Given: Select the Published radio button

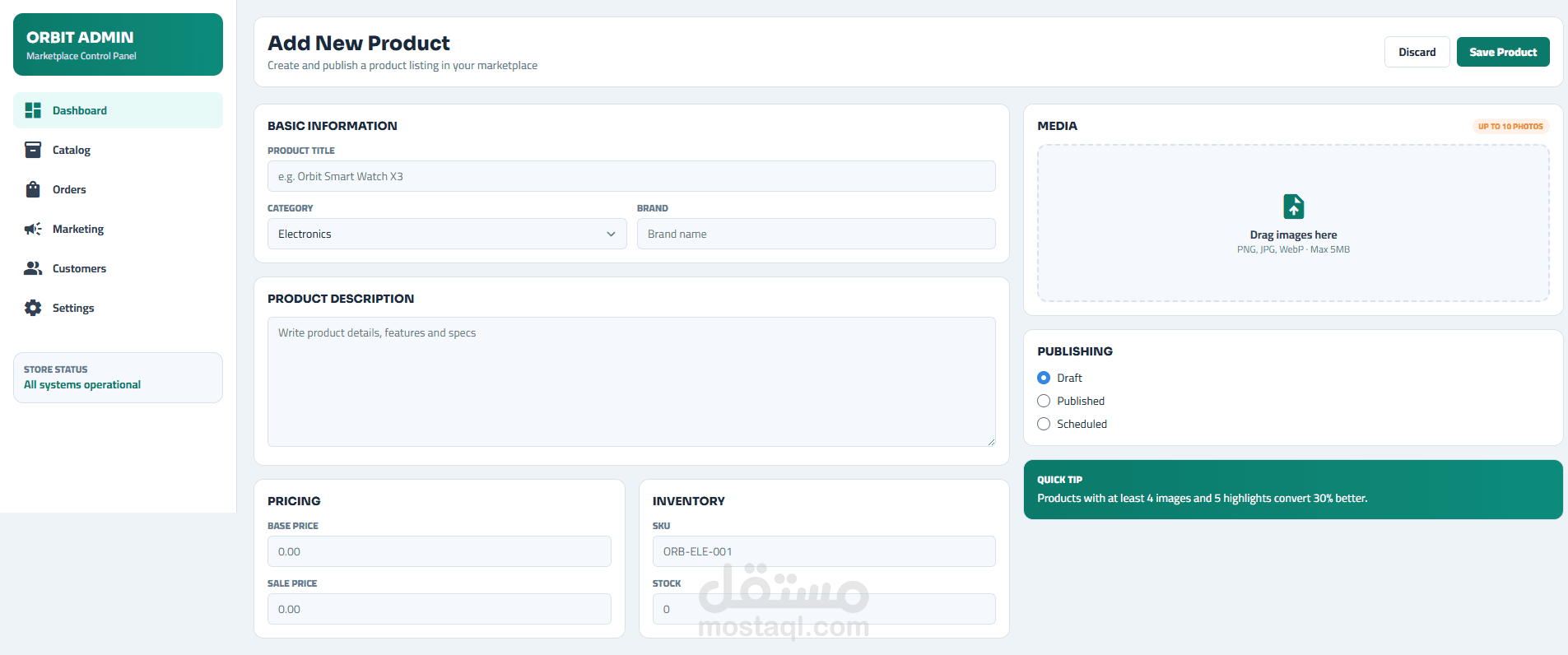Looking at the screenshot, I should point(1044,401).
